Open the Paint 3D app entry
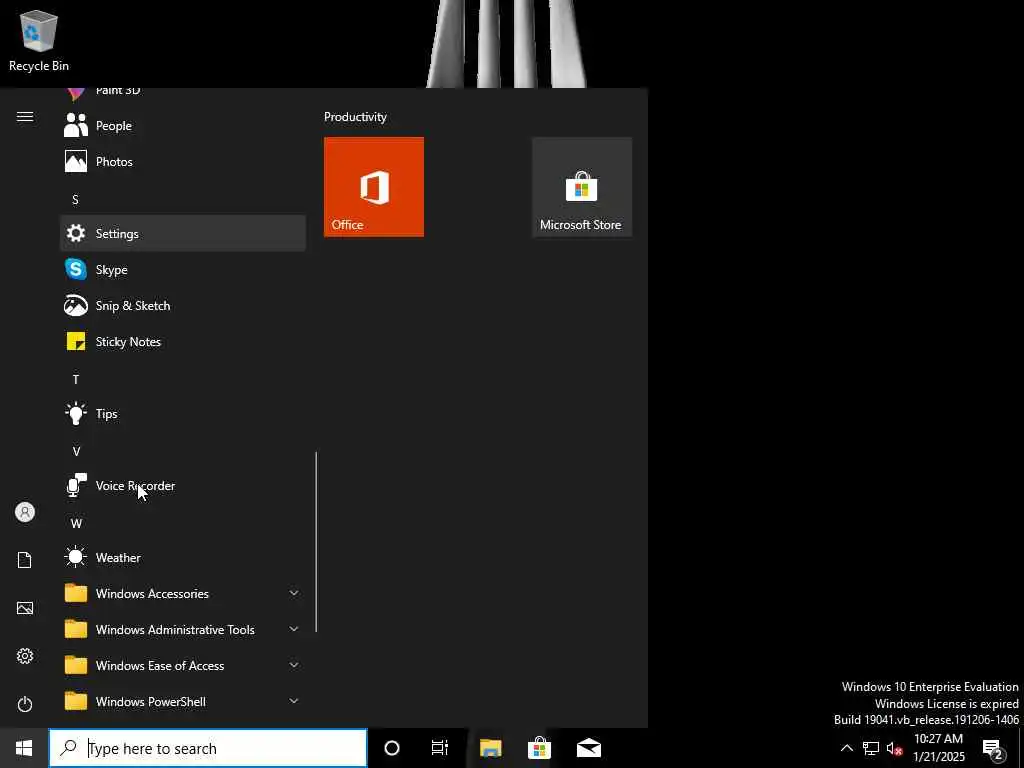The image size is (1024, 768). (x=183, y=93)
